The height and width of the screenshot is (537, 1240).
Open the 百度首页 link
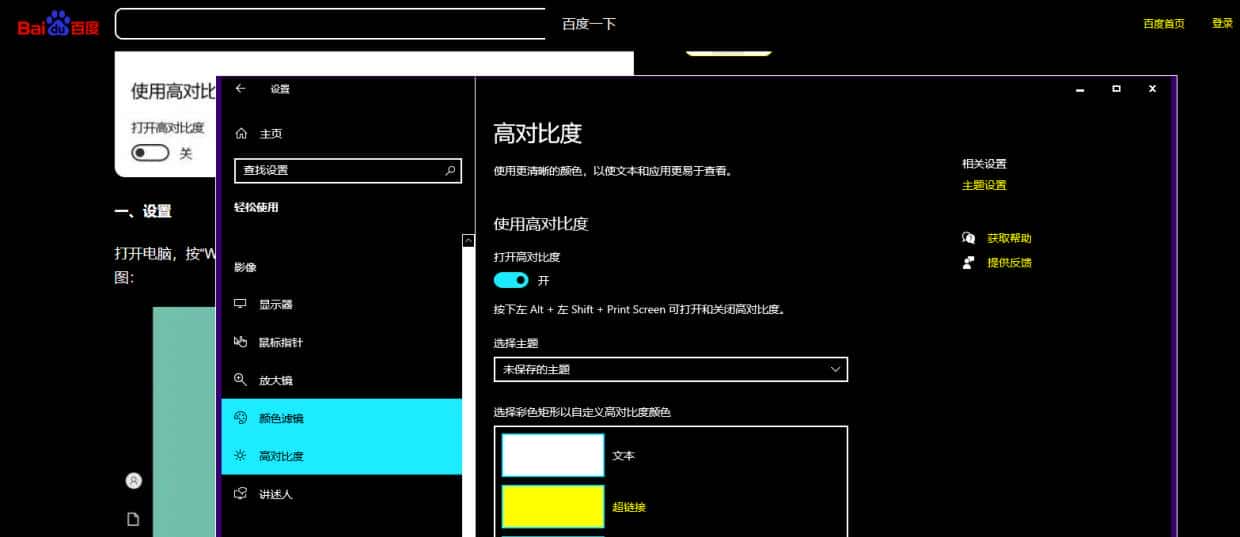click(1164, 24)
